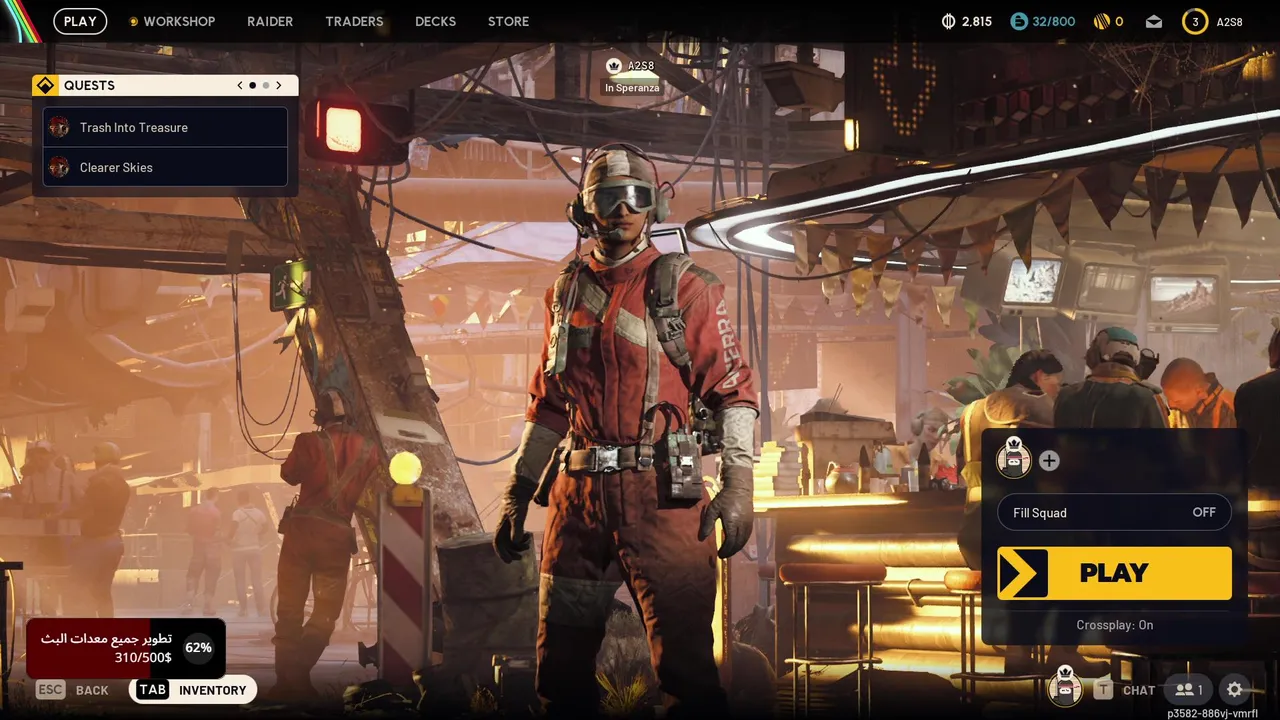Open the friends list showing 1
The height and width of the screenshot is (720, 1280).
click(x=1189, y=690)
